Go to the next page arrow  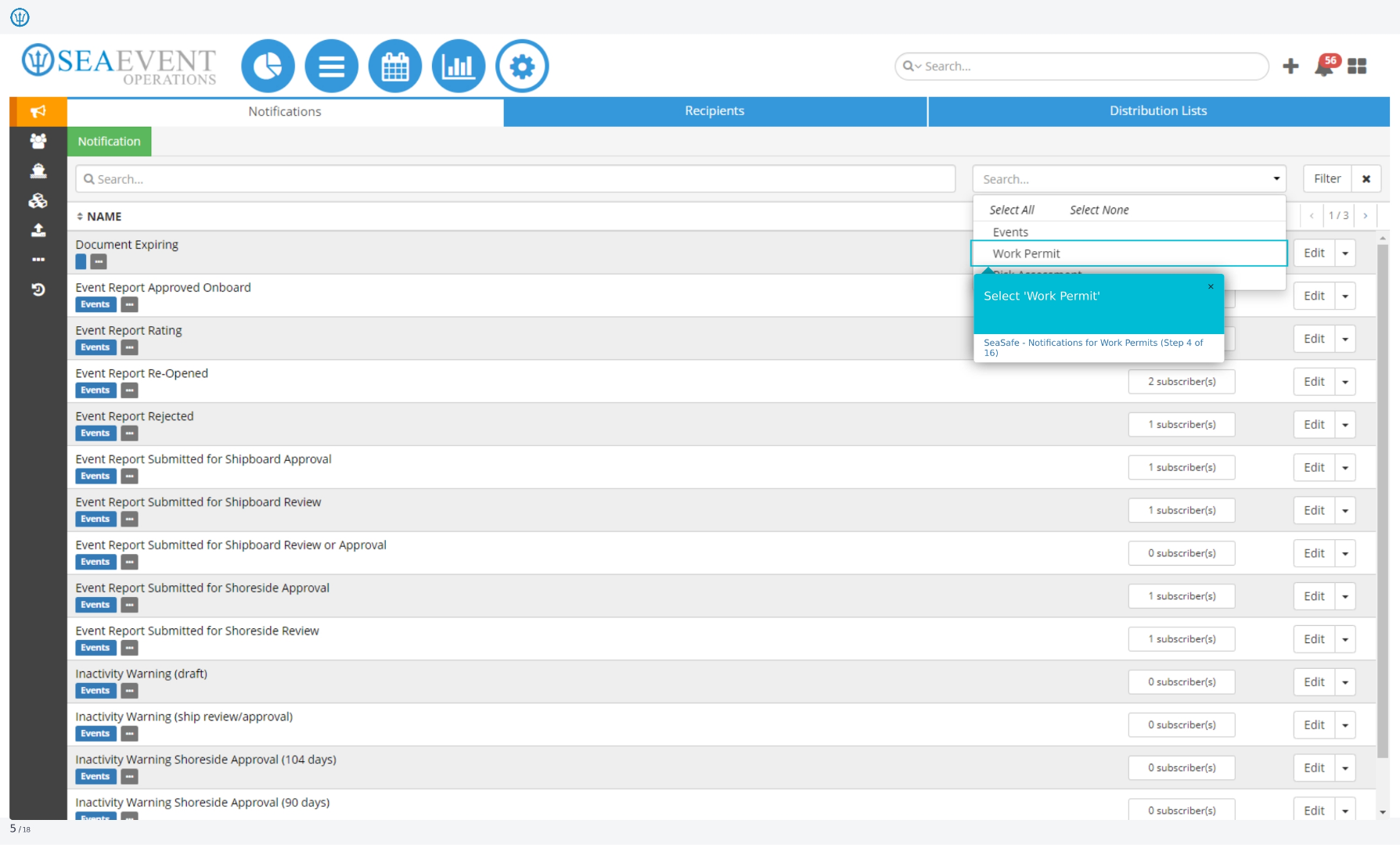click(1366, 215)
